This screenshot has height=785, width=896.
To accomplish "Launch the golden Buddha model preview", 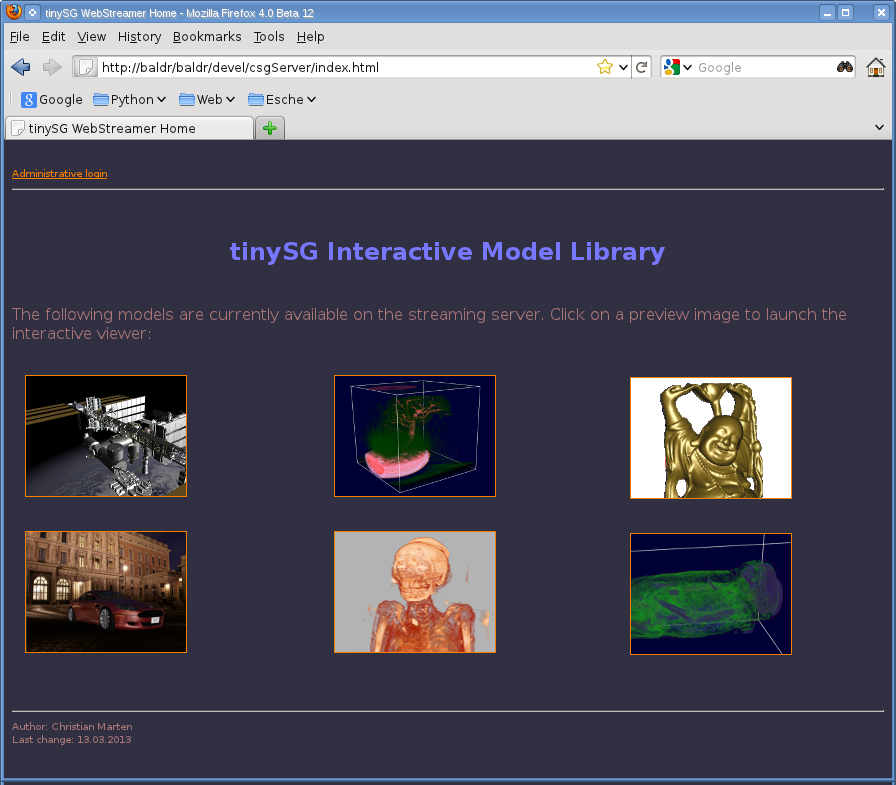I will [710, 437].
